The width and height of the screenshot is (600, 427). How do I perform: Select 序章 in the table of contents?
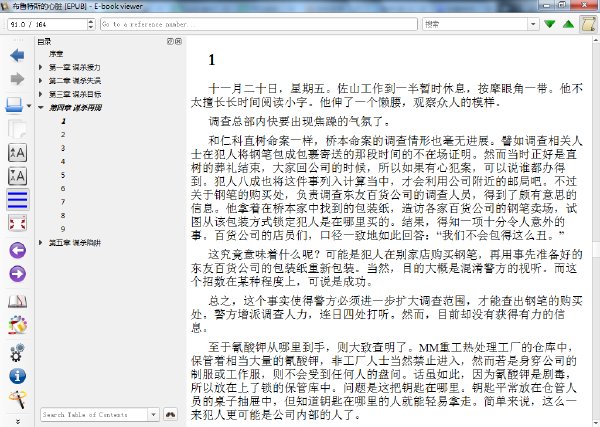(x=56, y=54)
